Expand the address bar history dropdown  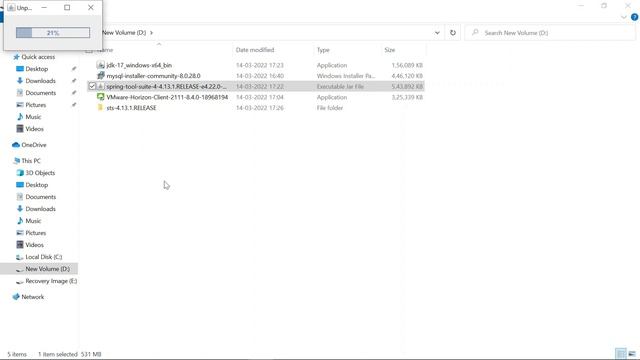[x=437, y=33]
